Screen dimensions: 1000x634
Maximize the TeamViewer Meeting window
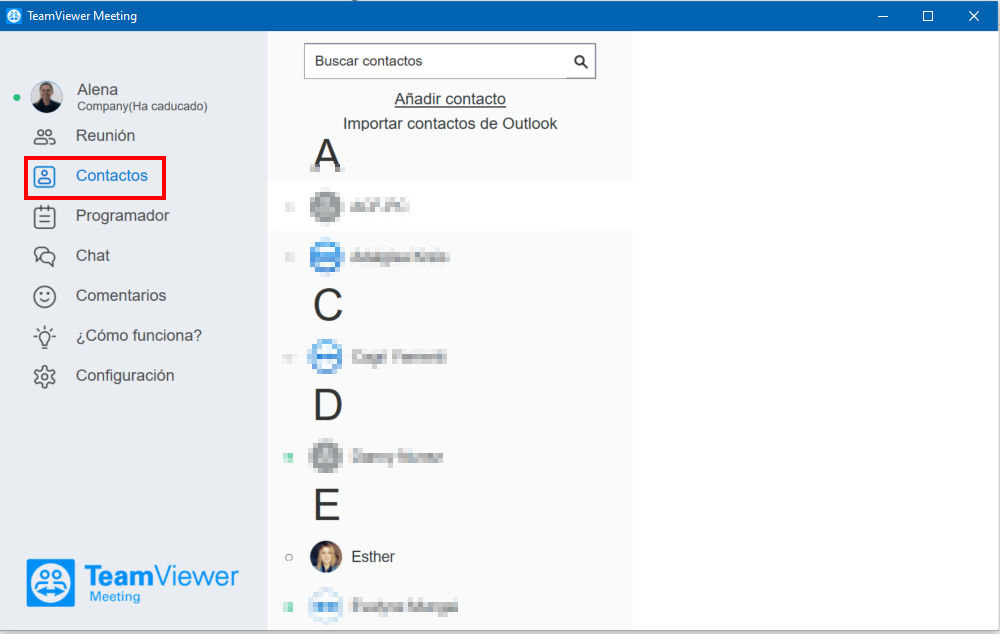[928, 16]
